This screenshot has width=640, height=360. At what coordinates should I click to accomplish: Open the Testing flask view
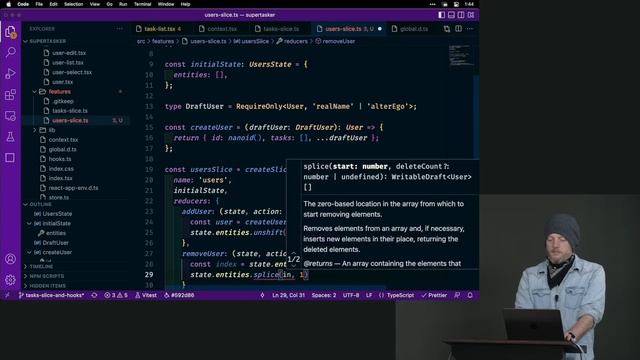coord(10,137)
